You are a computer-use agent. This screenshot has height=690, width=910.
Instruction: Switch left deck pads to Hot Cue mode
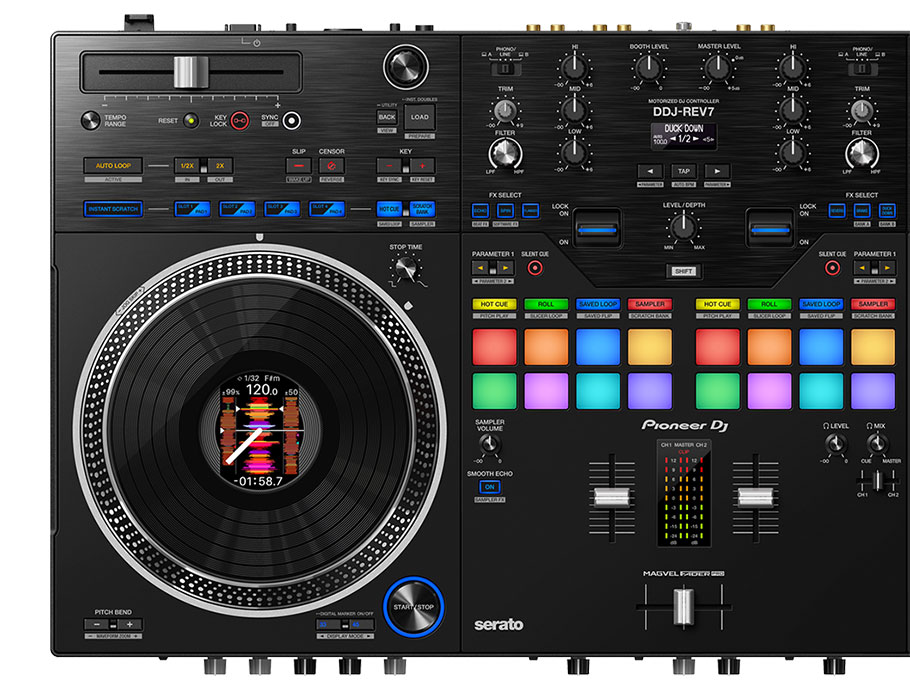[494, 304]
